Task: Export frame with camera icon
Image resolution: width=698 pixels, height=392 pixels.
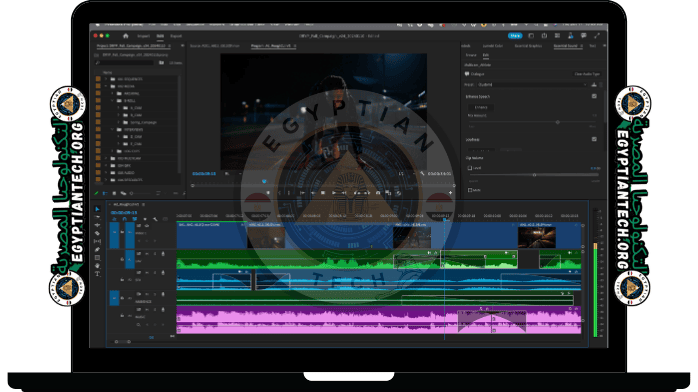Action: pyautogui.click(x=378, y=193)
